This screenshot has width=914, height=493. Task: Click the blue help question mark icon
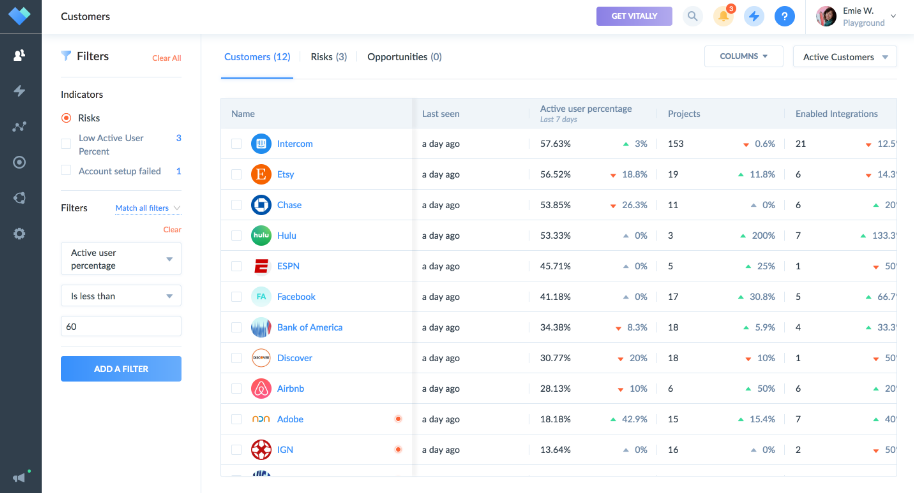[x=785, y=16]
